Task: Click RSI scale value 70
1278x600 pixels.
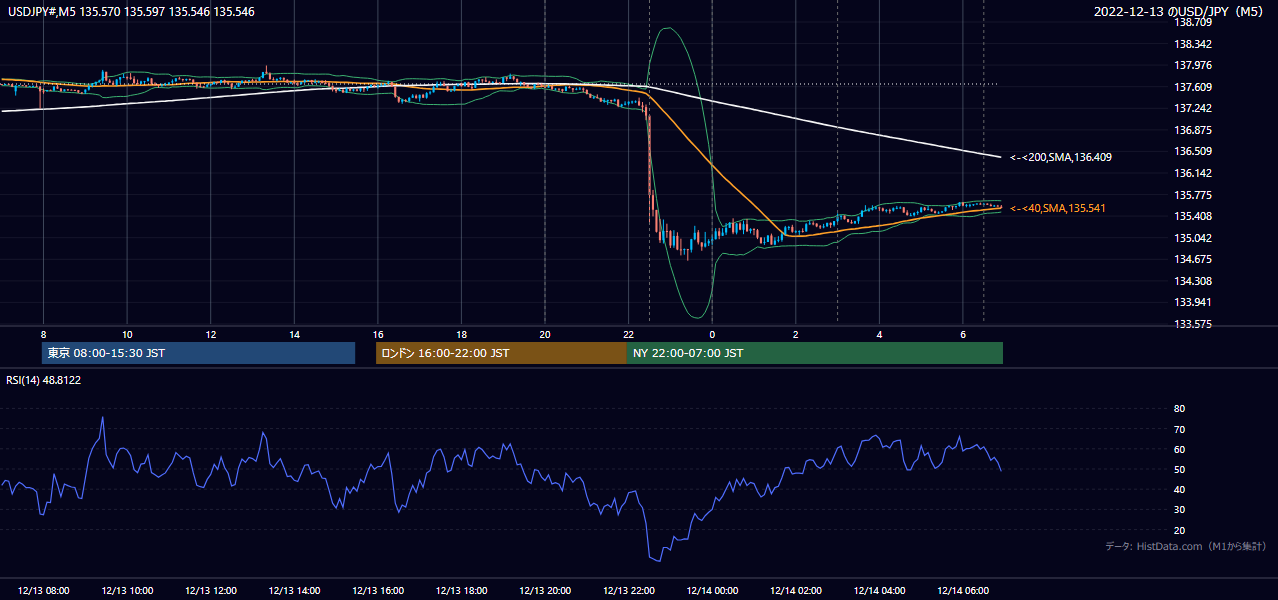Action: [1180, 429]
